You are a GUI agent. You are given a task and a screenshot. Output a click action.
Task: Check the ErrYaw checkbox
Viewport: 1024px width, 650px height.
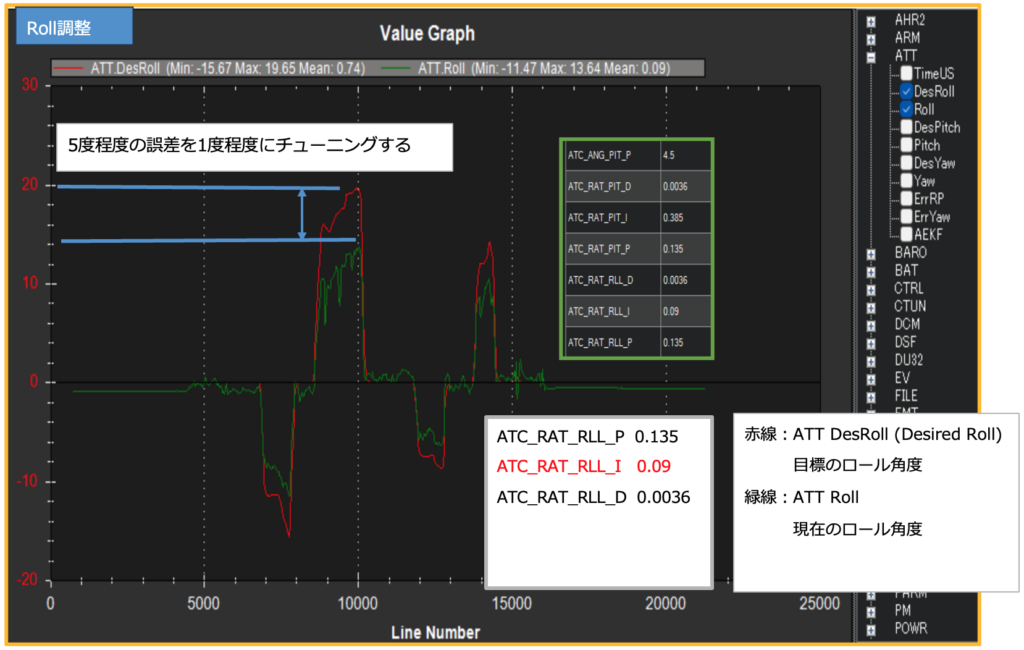pyautogui.click(x=906, y=216)
